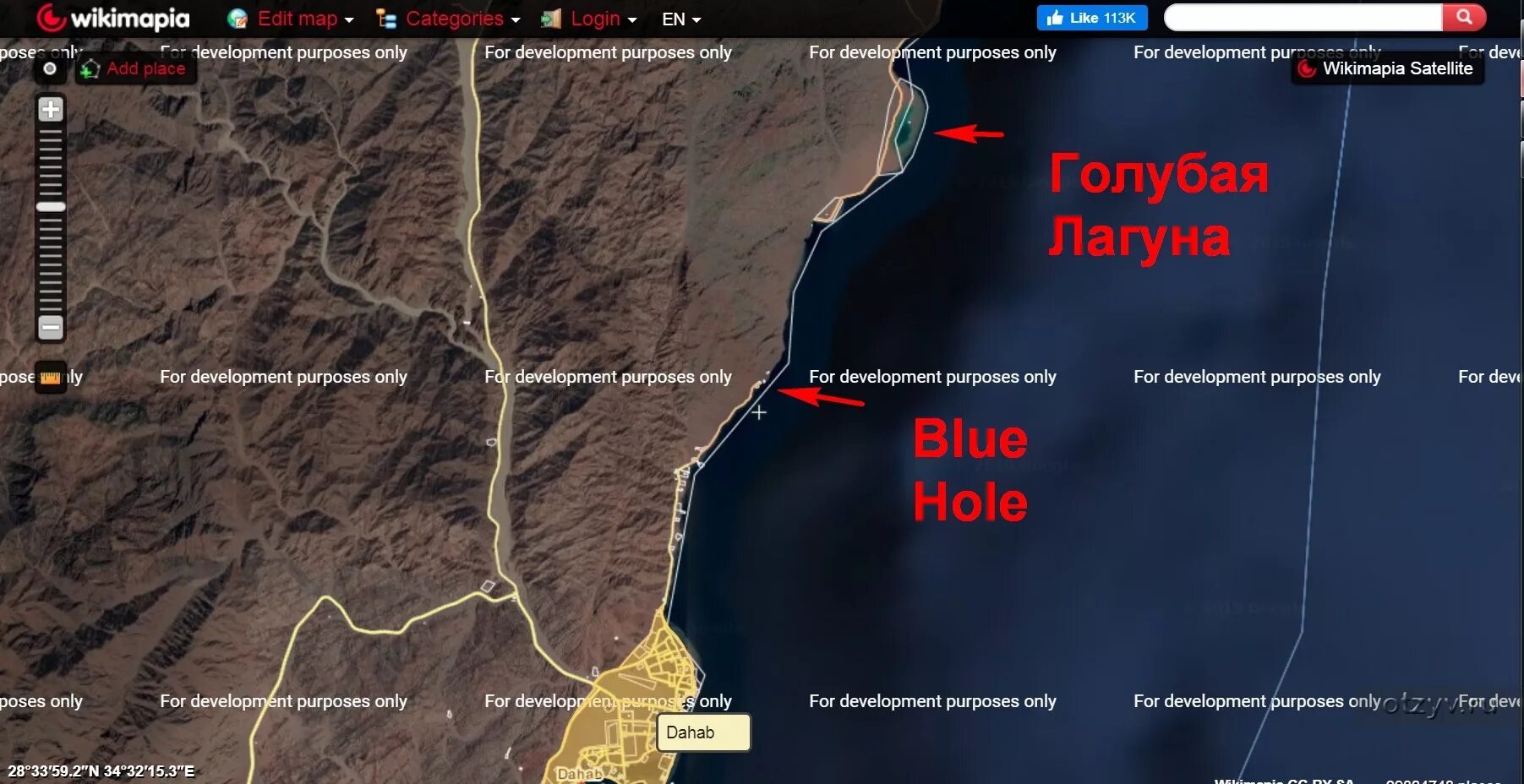Screen dimensions: 1524x784
Task: Open the Categories menu
Action: [x=448, y=19]
